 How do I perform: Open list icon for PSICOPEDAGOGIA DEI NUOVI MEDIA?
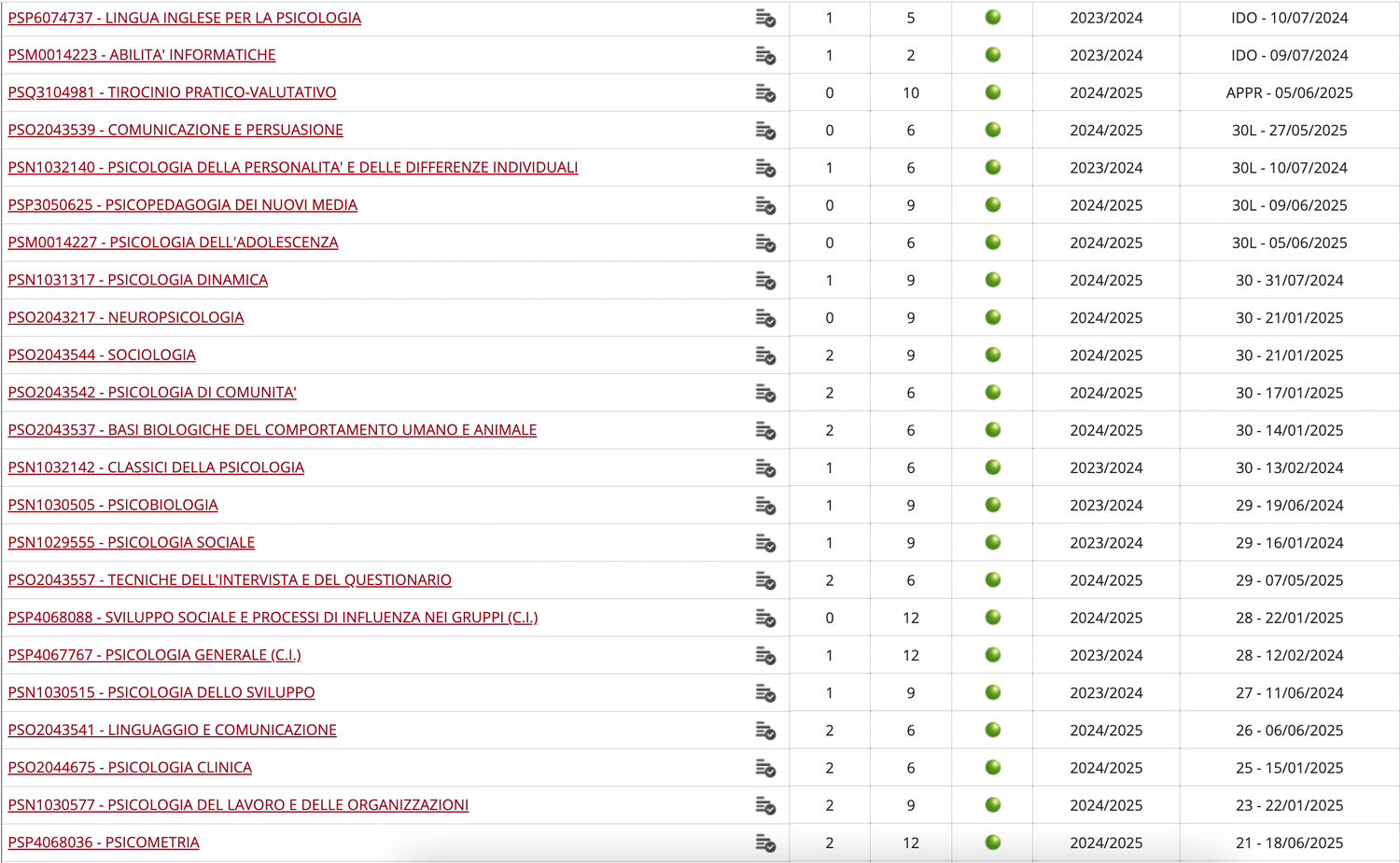765,205
